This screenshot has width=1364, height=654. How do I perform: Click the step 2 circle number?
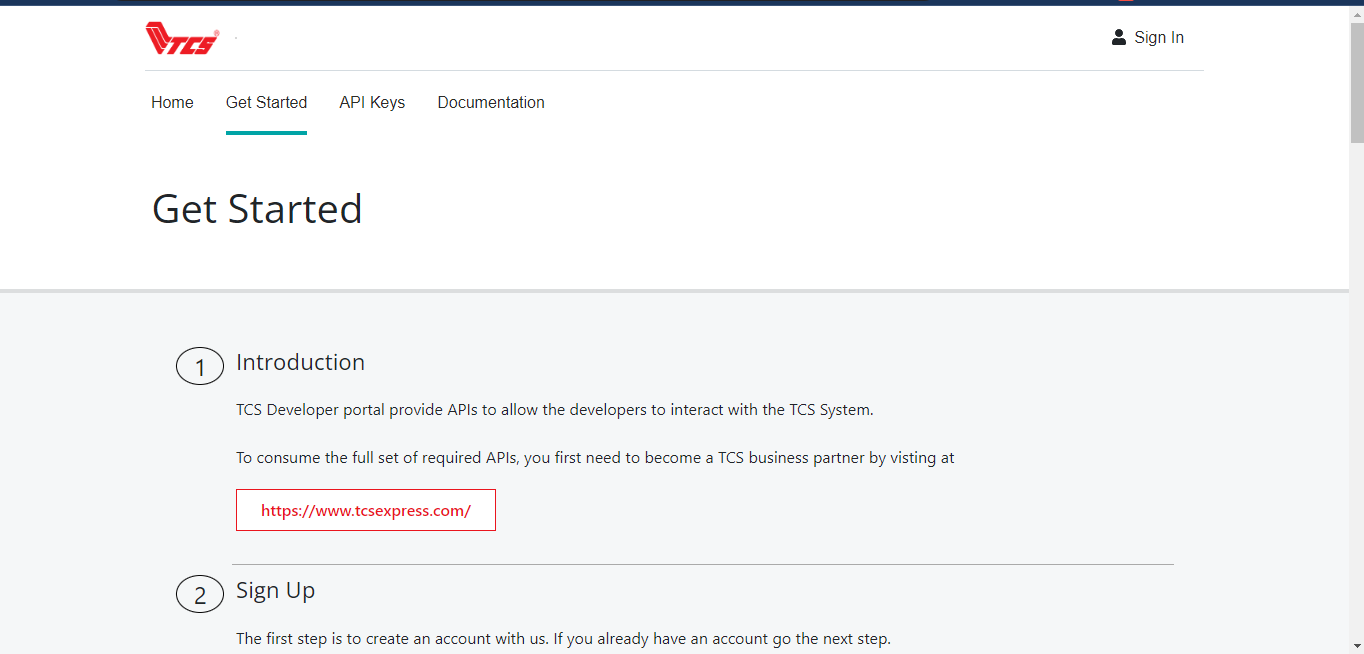pos(200,595)
